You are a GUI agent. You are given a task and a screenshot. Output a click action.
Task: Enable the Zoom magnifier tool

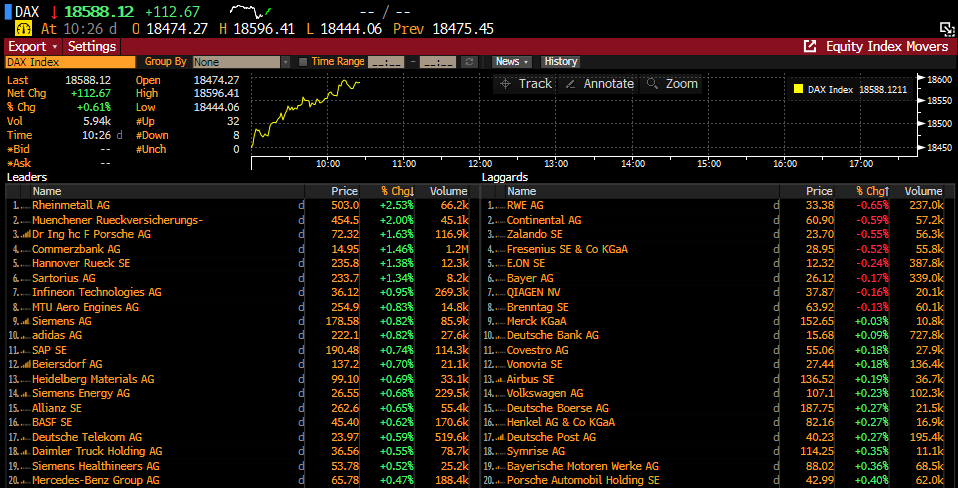coord(672,84)
